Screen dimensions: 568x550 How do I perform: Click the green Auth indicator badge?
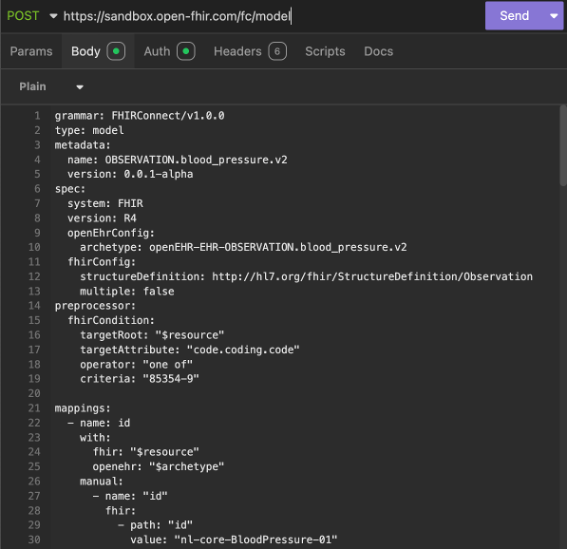click(186, 51)
